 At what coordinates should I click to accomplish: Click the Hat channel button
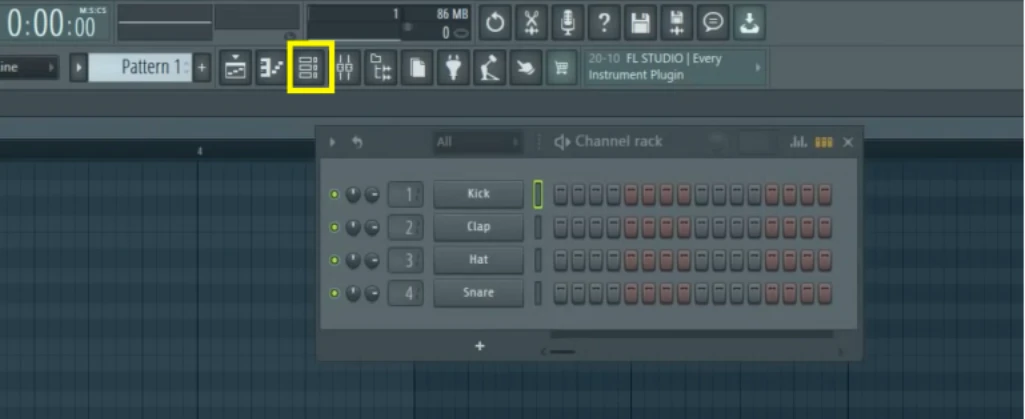(478, 260)
